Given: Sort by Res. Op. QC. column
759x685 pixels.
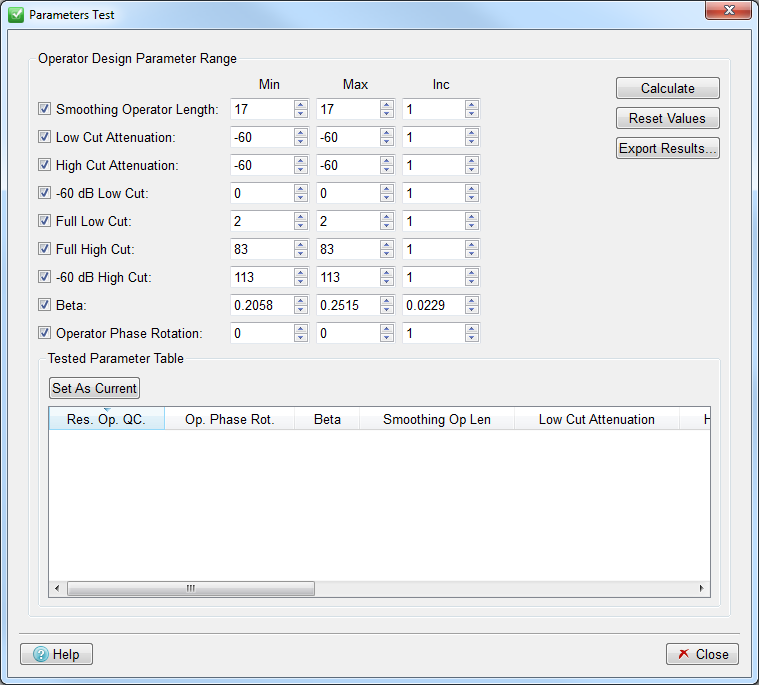Looking at the screenshot, I should (106, 419).
